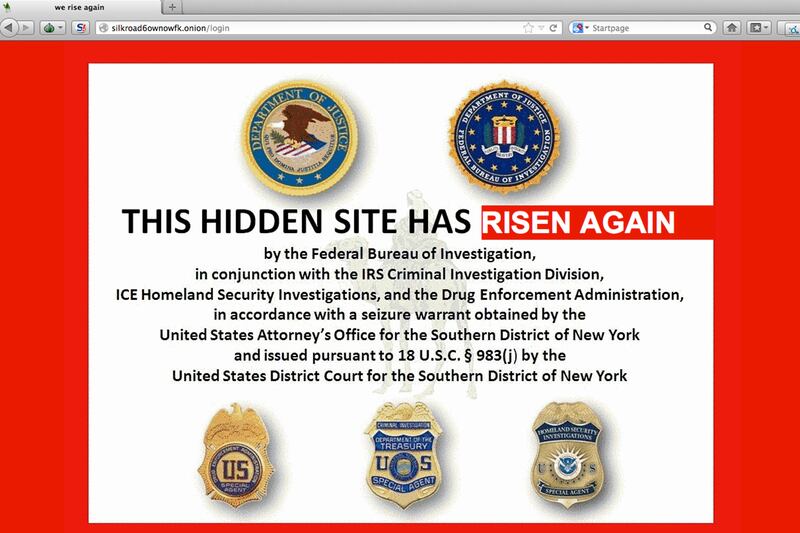Image resolution: width=800 pixels, height=533 pixels.
Task: Open the bookmarks menu button
Action: [758, 28]
